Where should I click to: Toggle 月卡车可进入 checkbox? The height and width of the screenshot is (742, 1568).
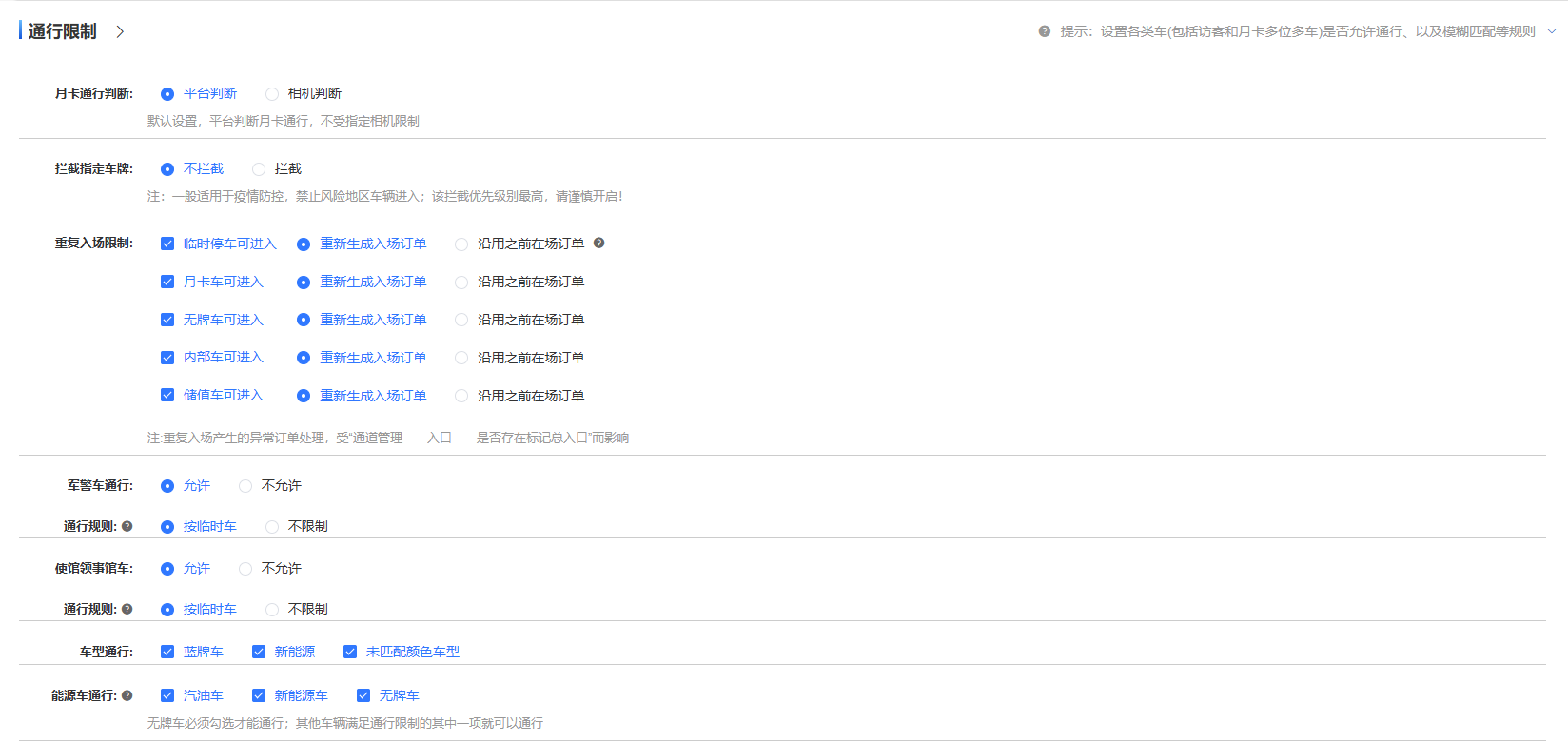[x=167, y=282]
